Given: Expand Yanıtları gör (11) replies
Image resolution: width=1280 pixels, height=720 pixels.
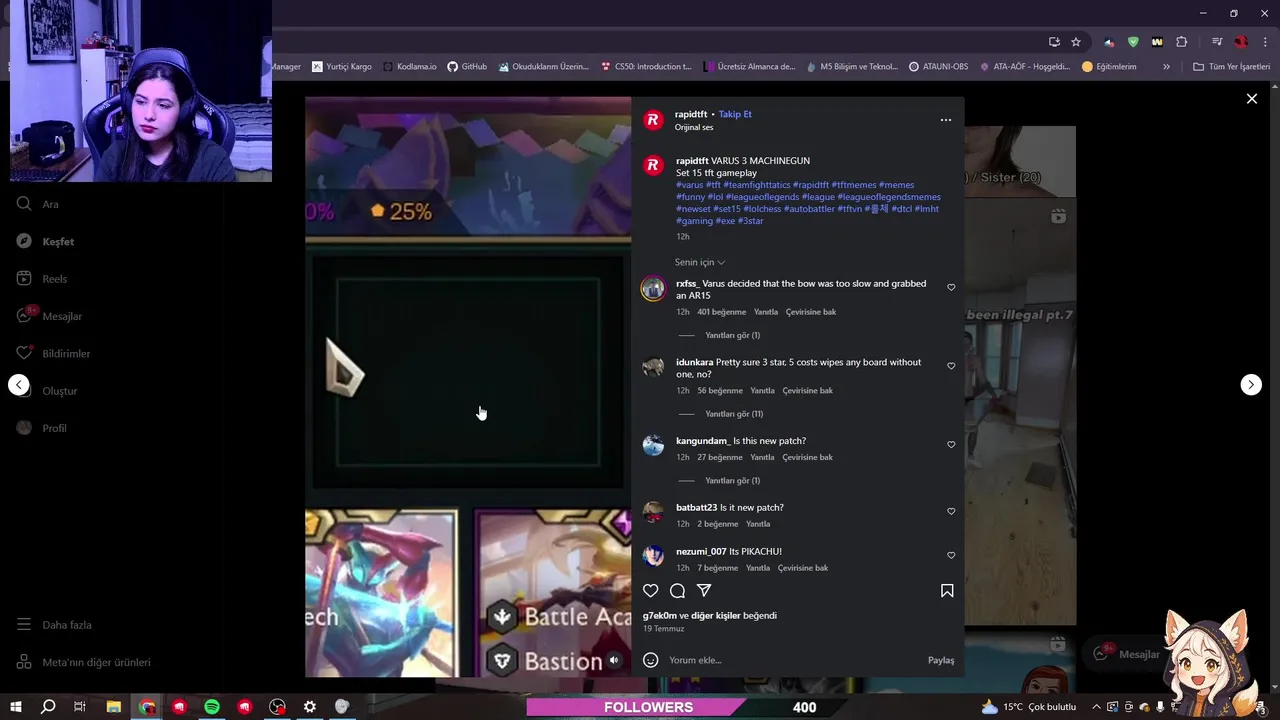Looking at the screenshot, I should tap(734, 414).
